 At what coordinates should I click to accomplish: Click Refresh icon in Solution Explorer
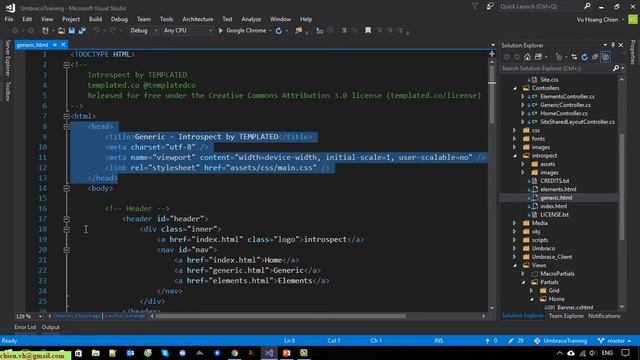[x=584, y=57]
